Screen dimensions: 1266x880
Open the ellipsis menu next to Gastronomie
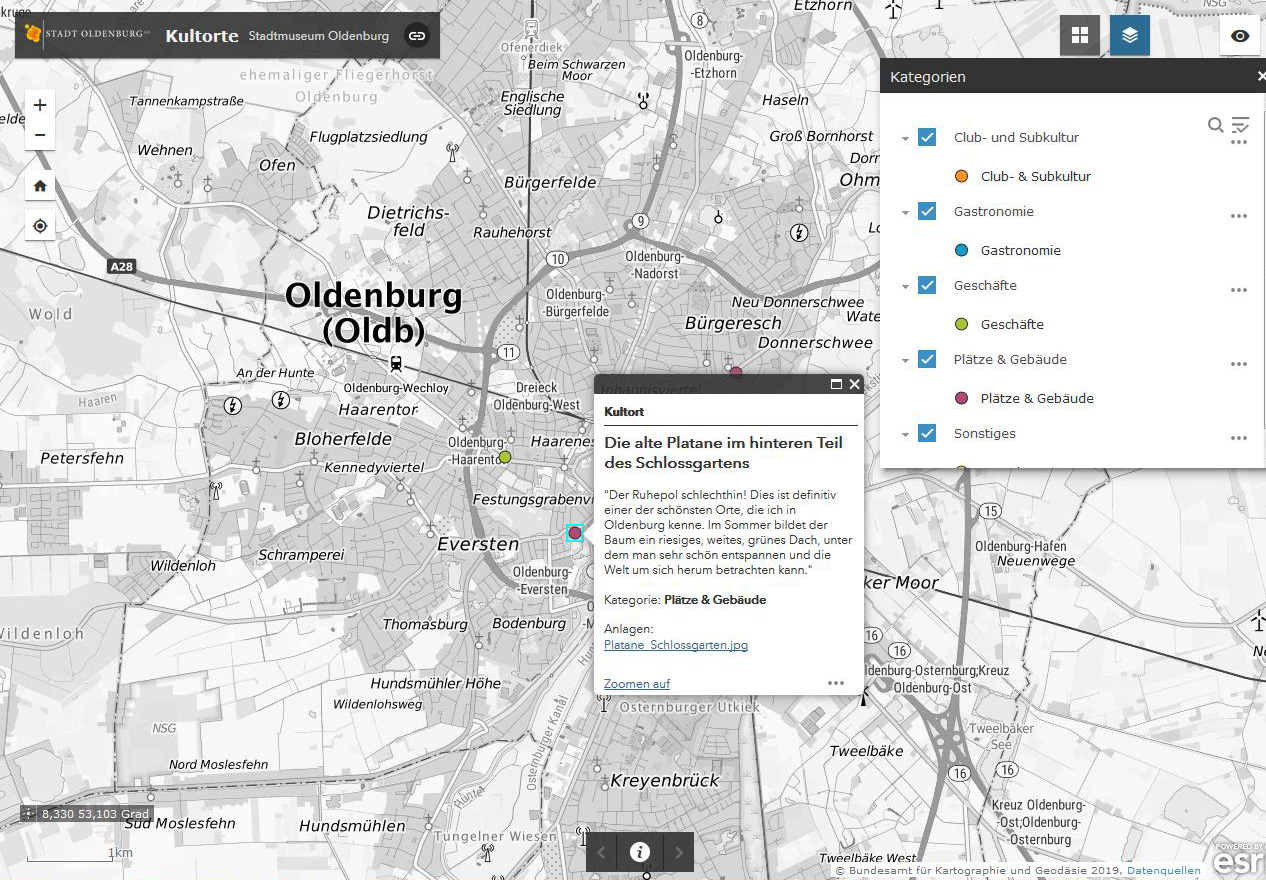pos(1239,215)
